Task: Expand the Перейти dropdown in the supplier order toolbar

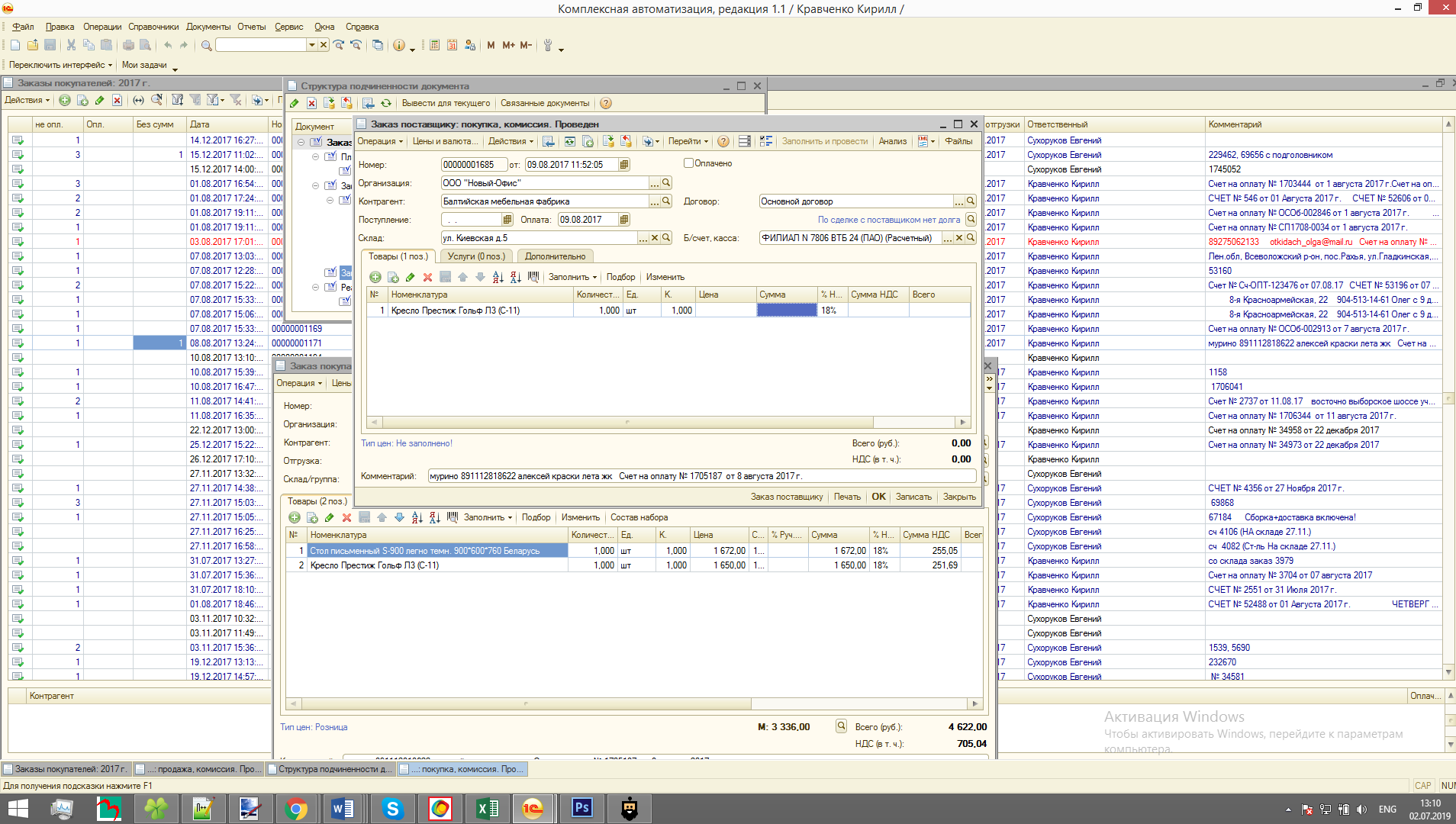Action: 688,142
